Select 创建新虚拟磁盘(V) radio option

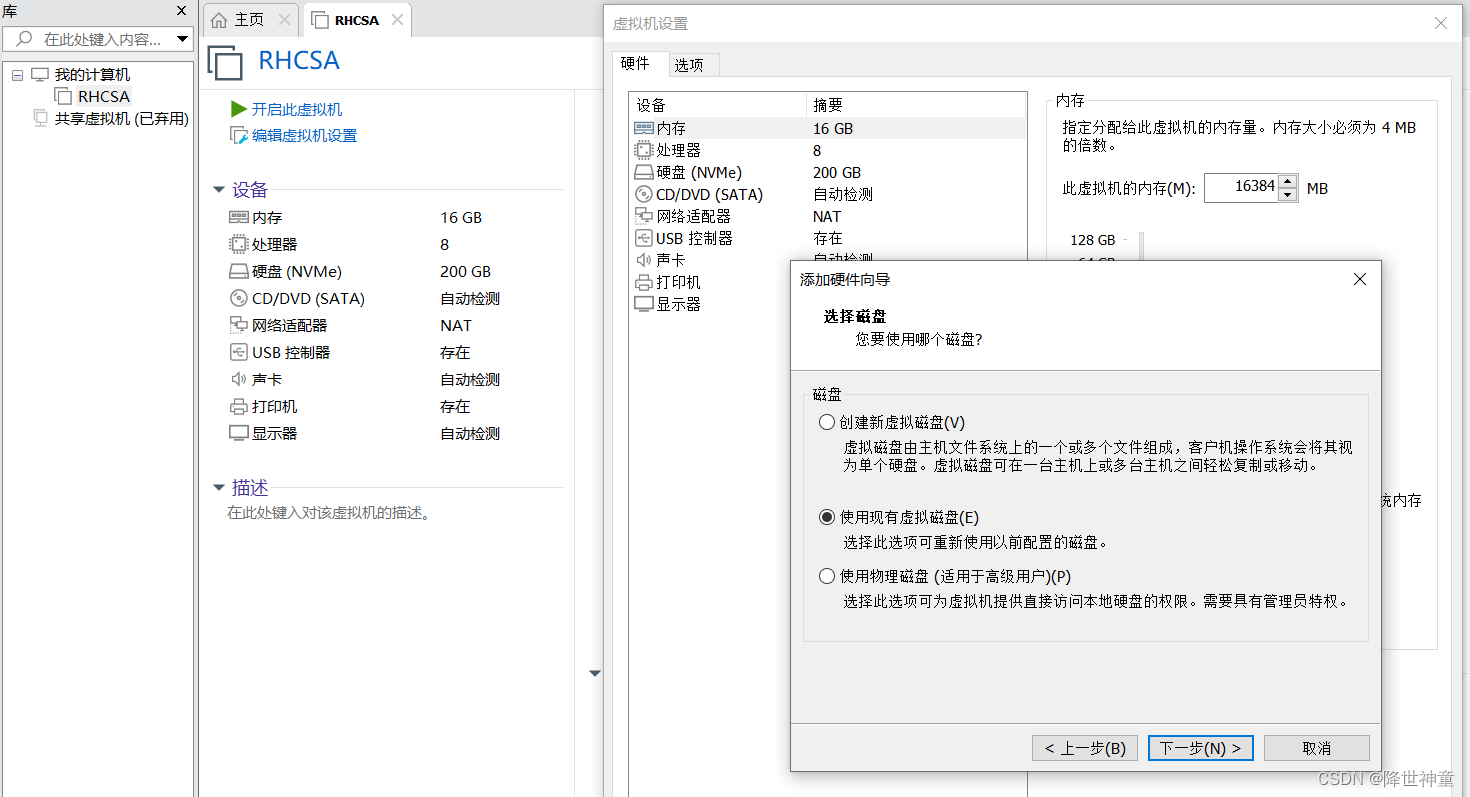[x=827, y=422]
